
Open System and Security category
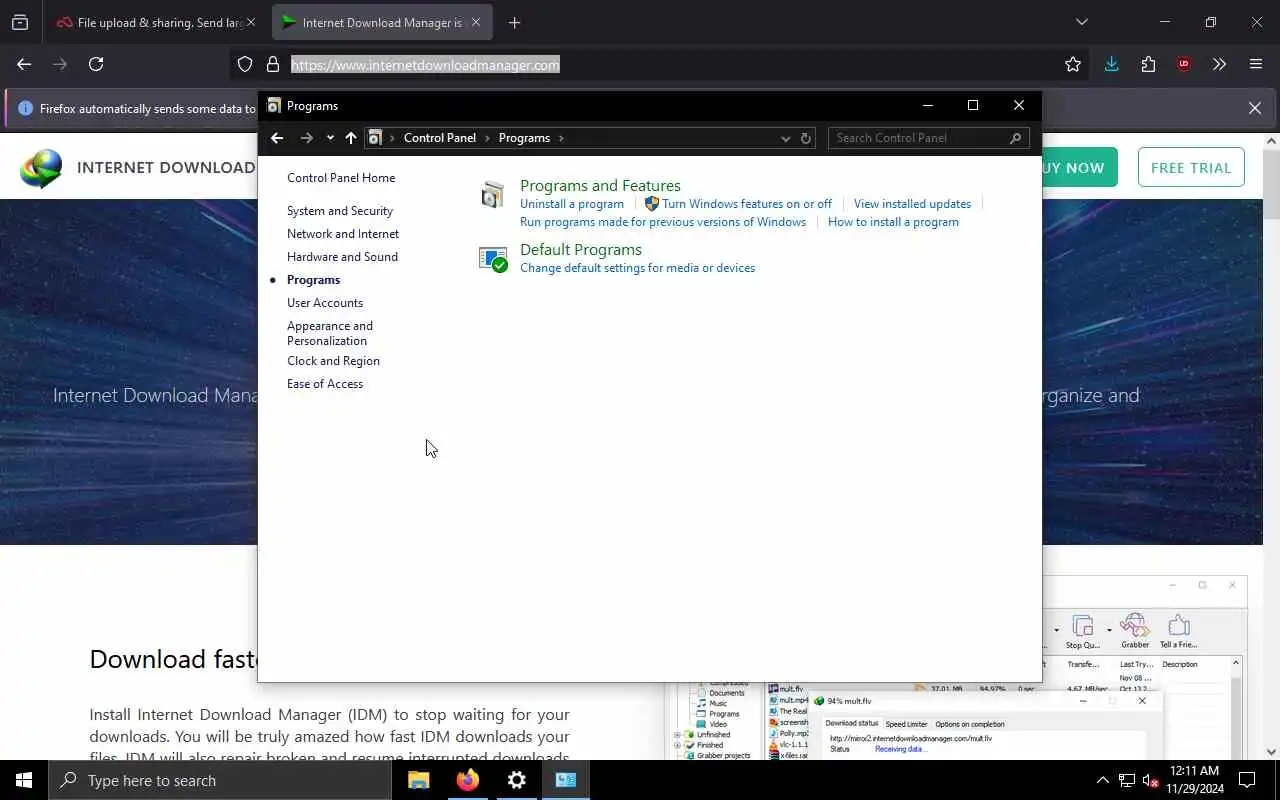click(340, 211)
